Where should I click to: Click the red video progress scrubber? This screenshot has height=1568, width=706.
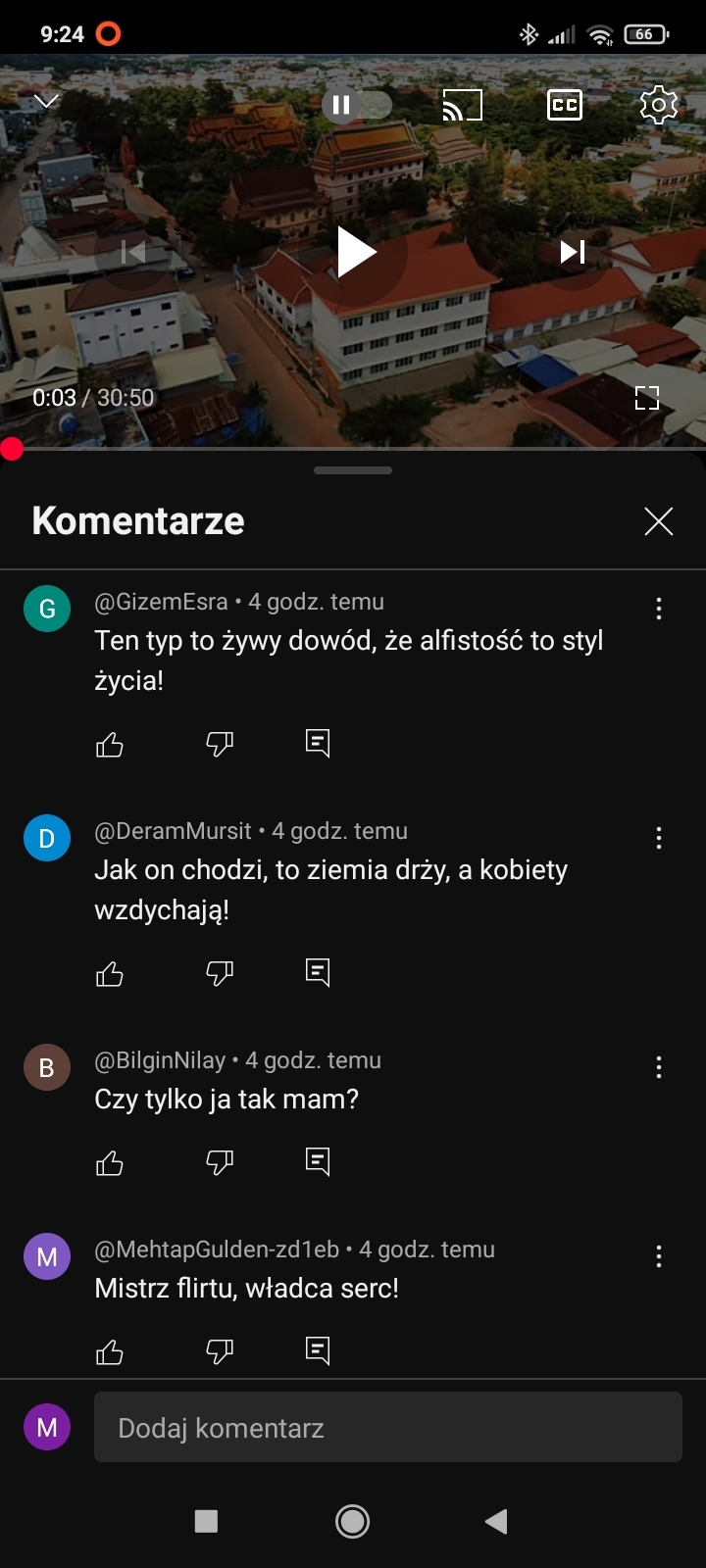click(x=12, y=449)
